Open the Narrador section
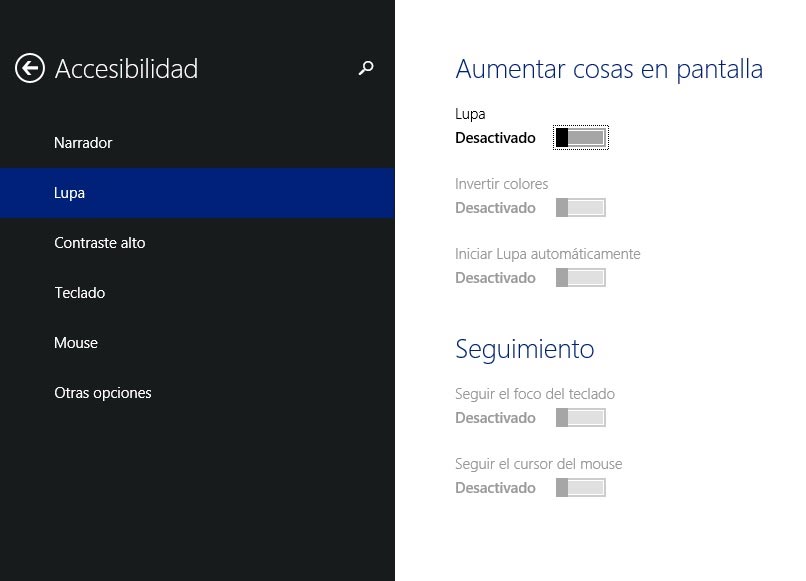806x581 pixels. click(x=83, y=143)
